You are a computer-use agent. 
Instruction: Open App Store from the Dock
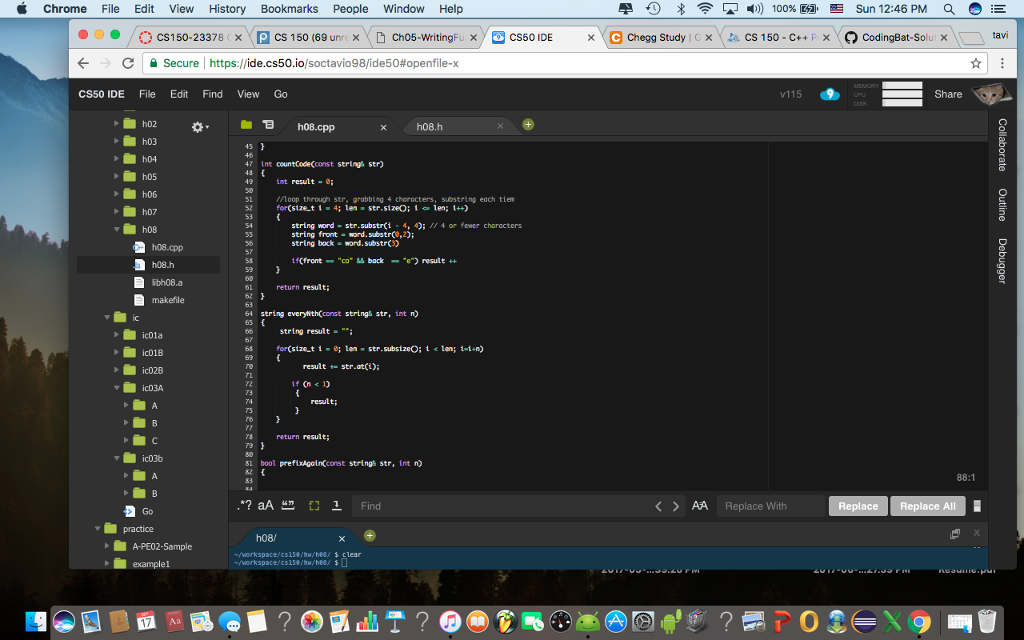(x=615, y=622)
